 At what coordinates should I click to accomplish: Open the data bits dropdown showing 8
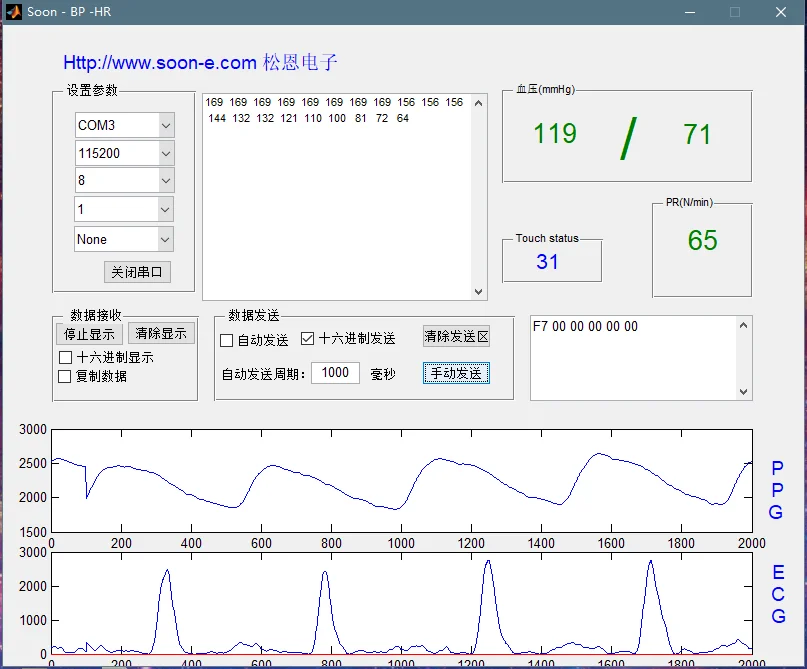166,180
